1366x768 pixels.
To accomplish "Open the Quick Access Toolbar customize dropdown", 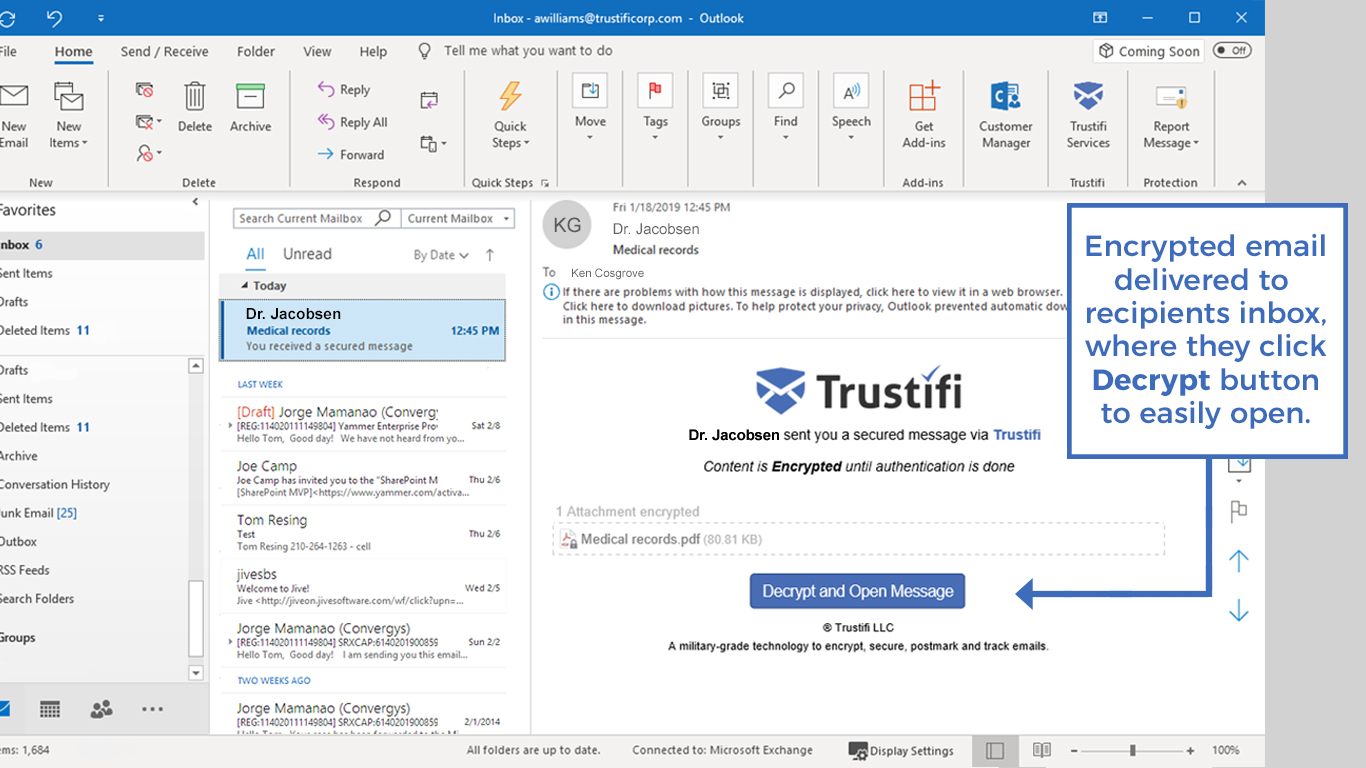I will coord(101,18).
